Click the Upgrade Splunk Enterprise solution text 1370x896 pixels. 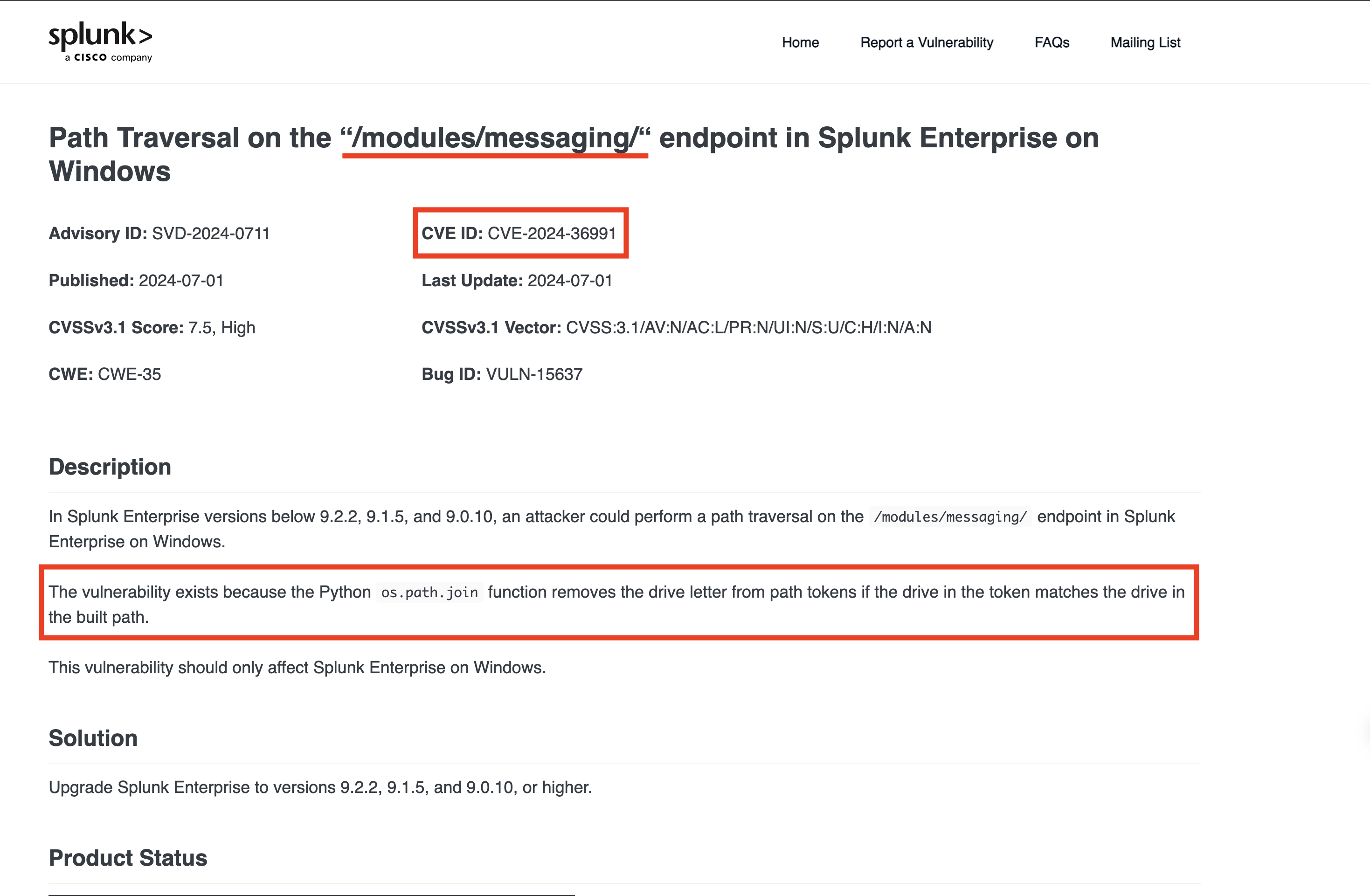[x=320, y=787]
